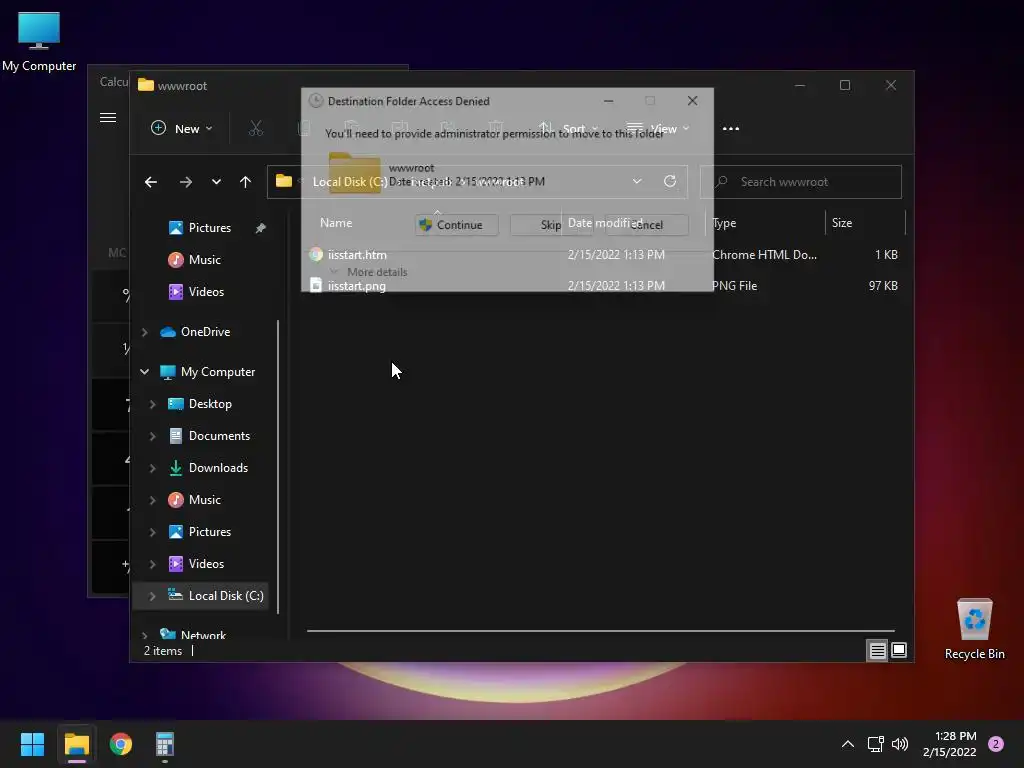Screen dimensions: 1024x768
Task: Show hidden tray icons
Action: [848, 744]
